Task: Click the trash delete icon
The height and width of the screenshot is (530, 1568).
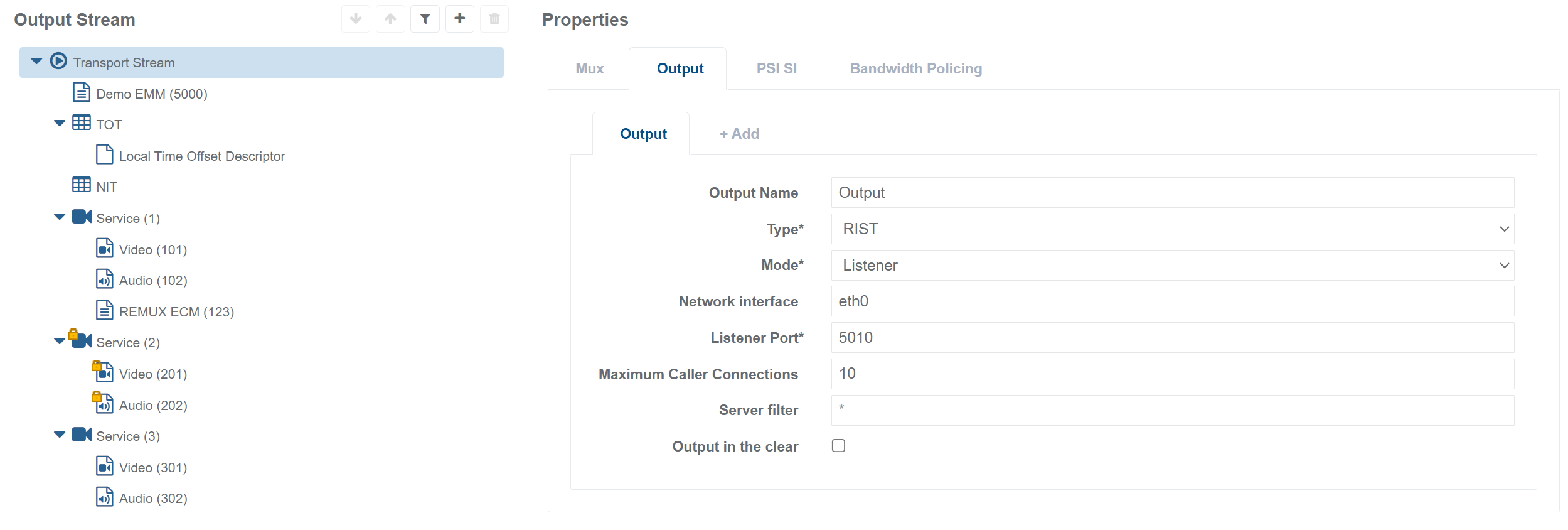Action: pyautogui.click(x=494, y=19)
